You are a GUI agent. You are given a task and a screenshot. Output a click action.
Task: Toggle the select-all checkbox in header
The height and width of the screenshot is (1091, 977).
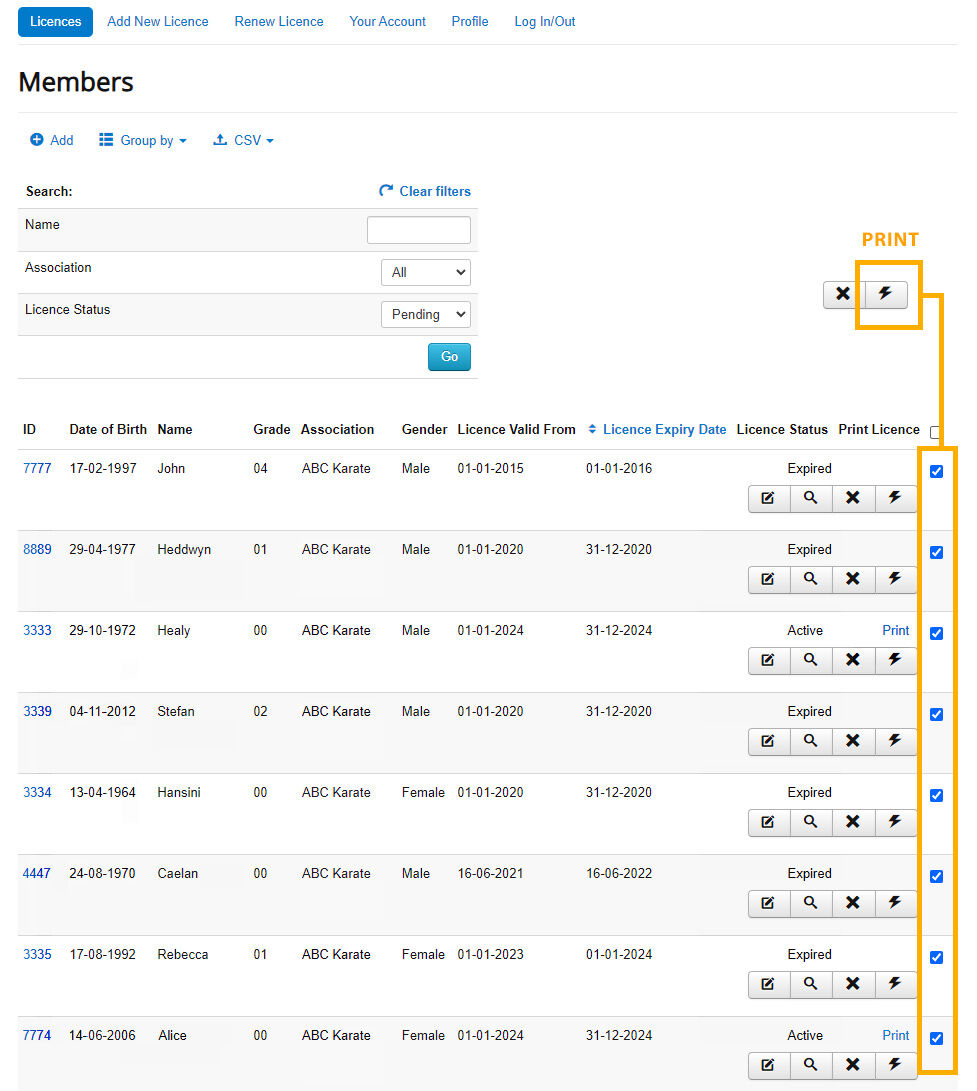(x=935, y=433)
